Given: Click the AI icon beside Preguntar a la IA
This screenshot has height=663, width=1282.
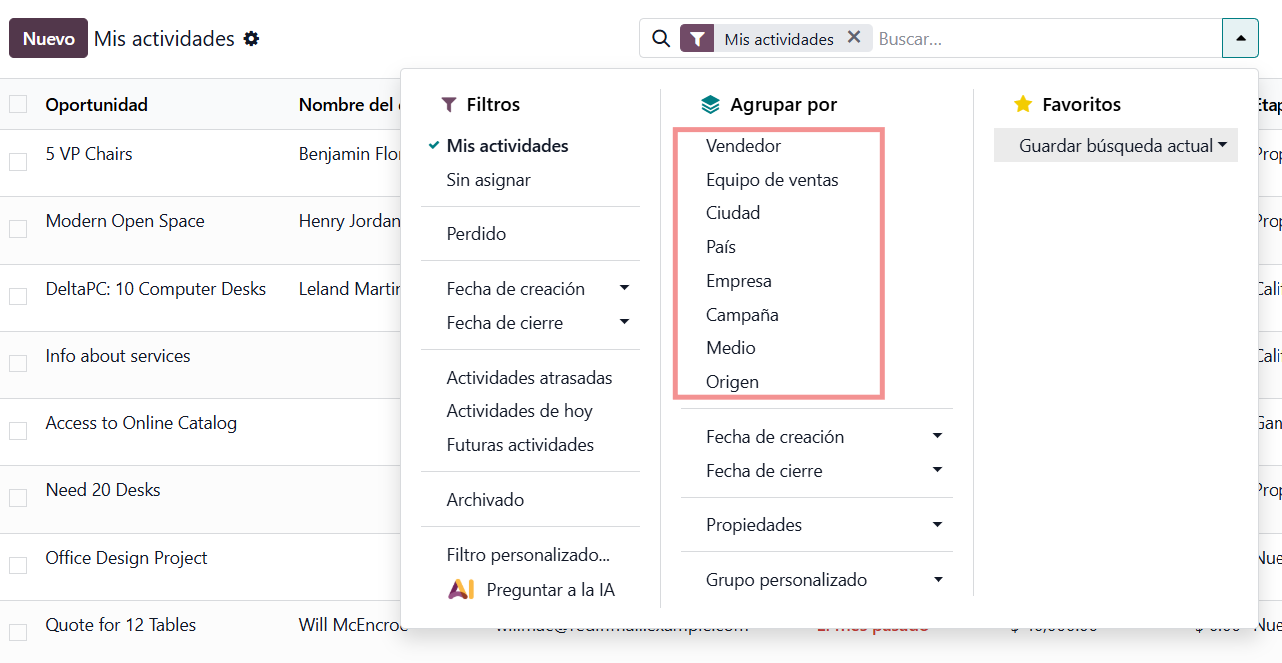Looking at the screenshot, I should point(461,590).
